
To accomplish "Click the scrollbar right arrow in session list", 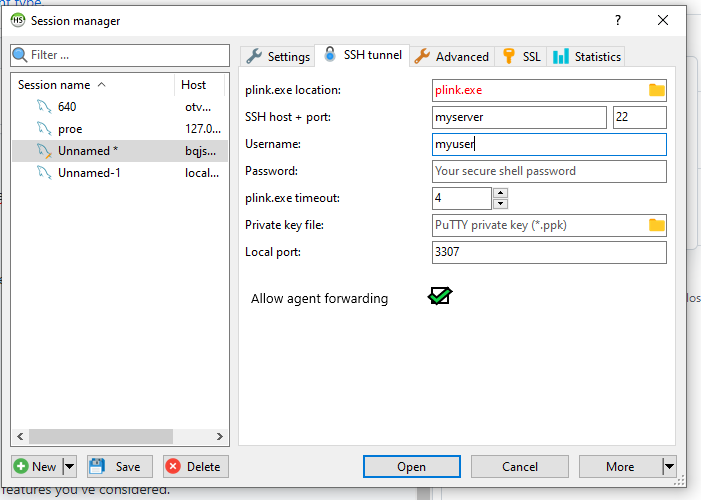I will click(220, 436).
